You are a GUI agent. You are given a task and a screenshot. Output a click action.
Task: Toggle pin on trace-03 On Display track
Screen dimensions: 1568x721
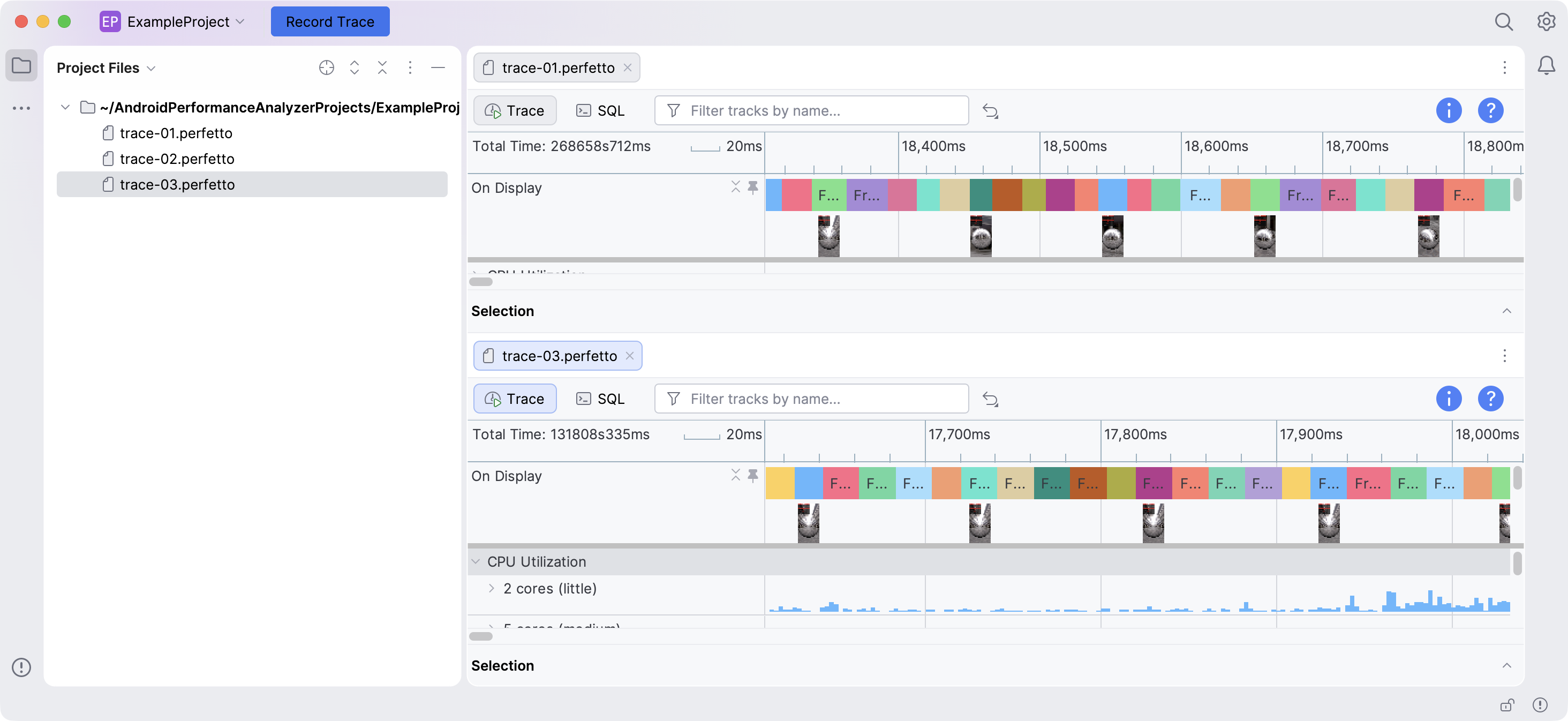[753, 475]
